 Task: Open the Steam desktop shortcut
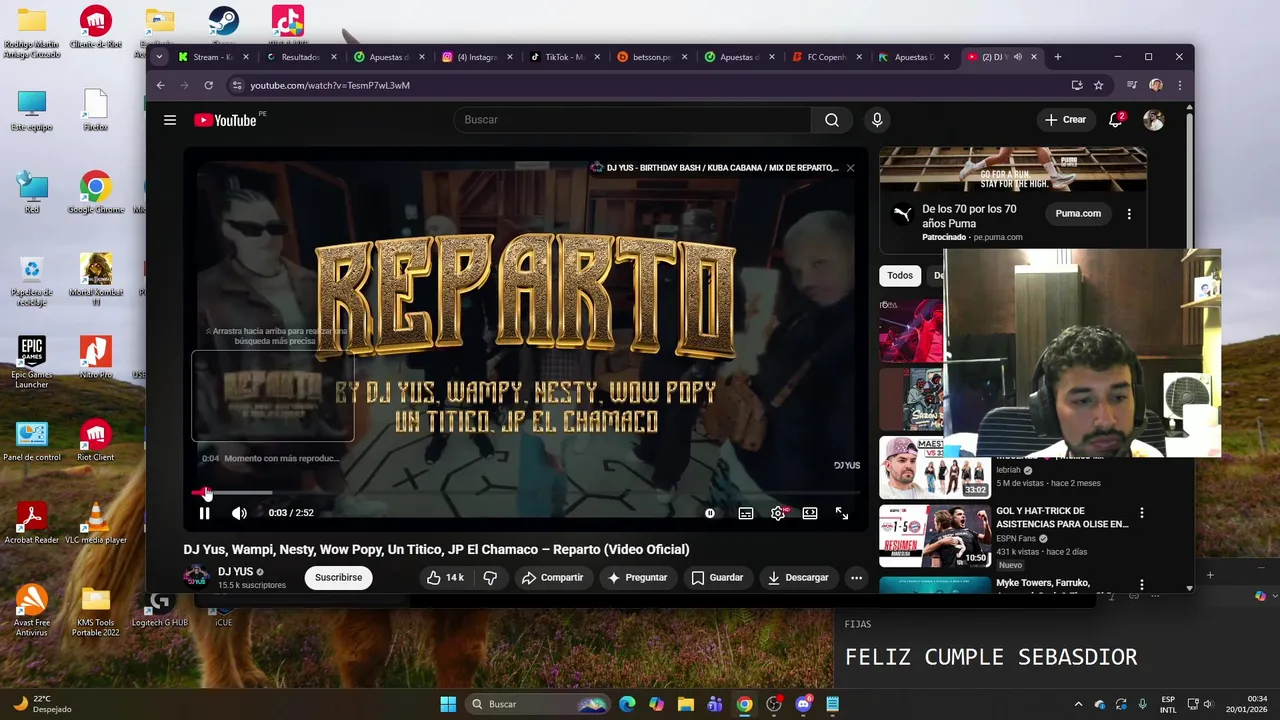(223, 25)
